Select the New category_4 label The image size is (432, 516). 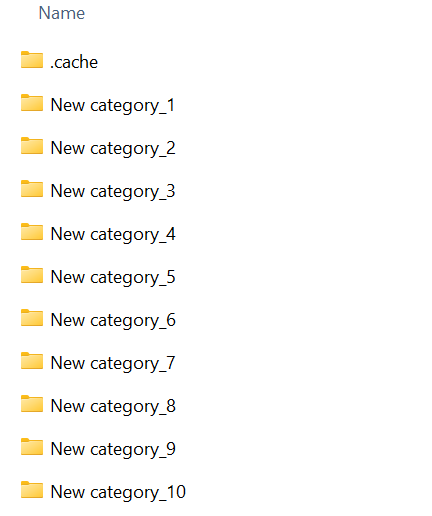(113, 235)
